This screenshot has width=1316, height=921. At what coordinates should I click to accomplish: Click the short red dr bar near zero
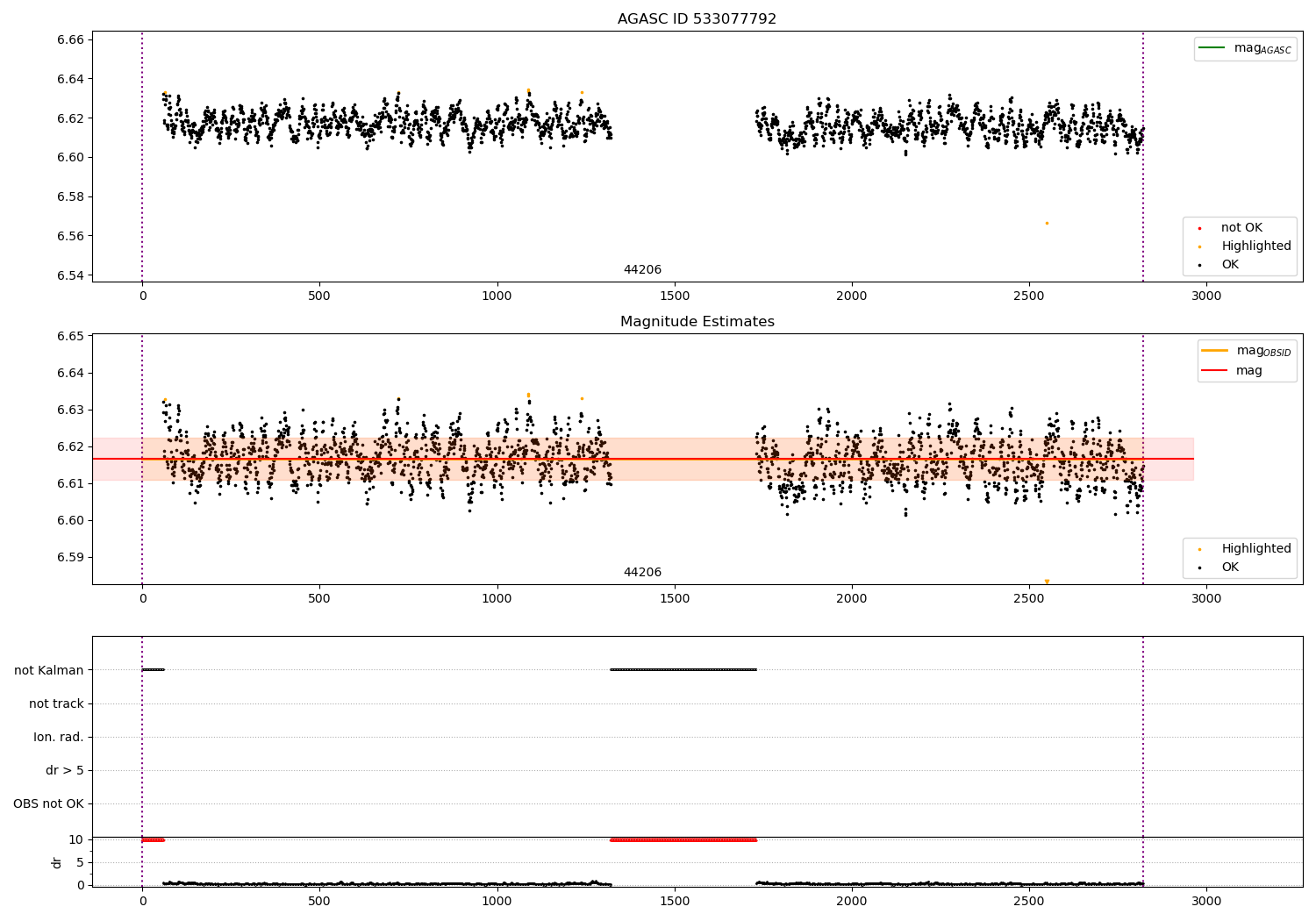coord(153,839)
